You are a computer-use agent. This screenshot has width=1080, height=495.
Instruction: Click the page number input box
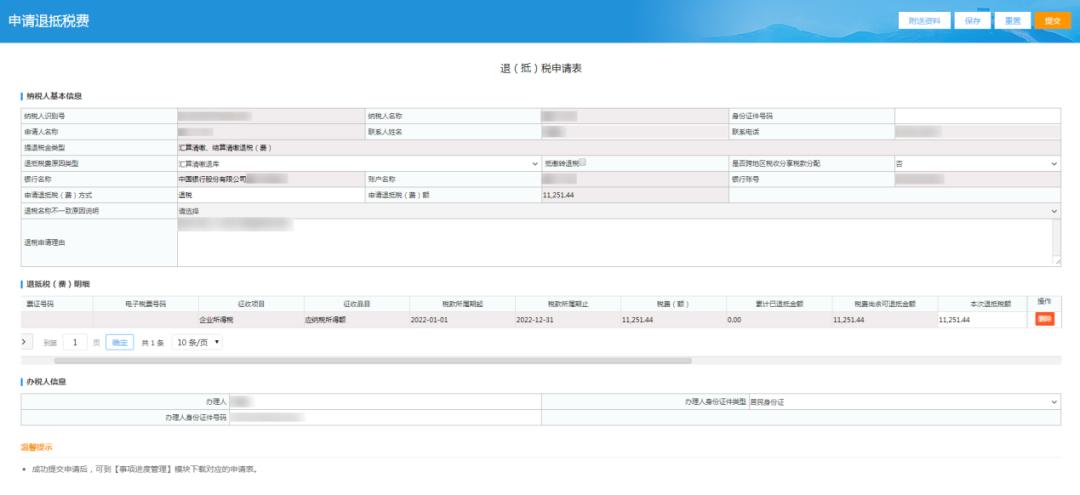[x=75, y=342]
